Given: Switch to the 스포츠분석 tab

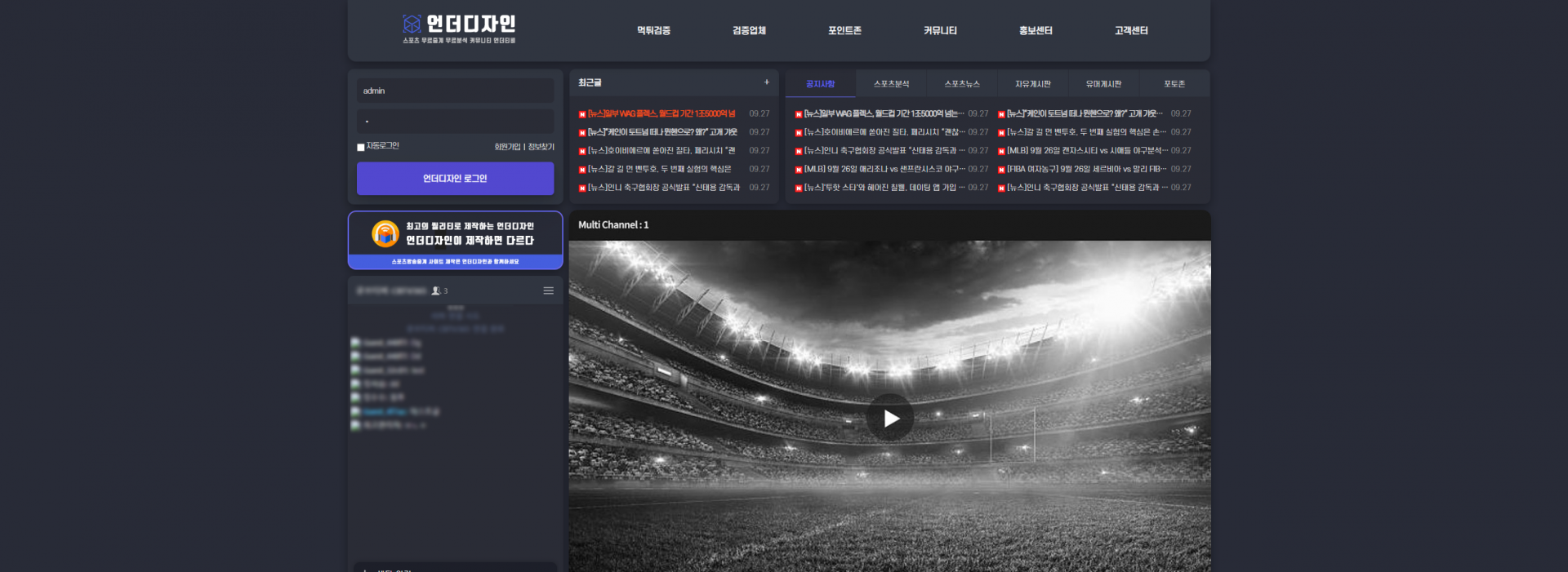Looking at the screenshot, I should 891,84.
